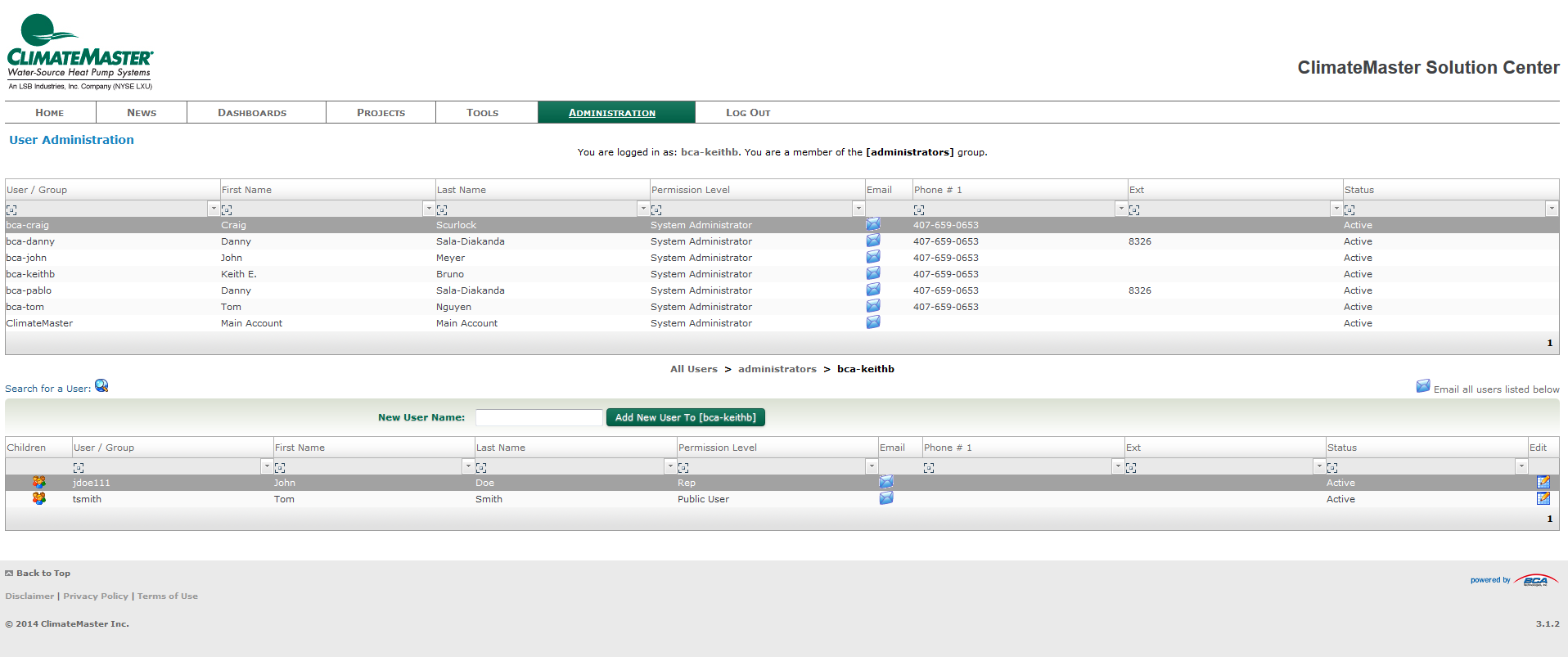Click the All Users breadcrumb link
The height and width of the screenshot is (657, 1568).
(694, 369)
